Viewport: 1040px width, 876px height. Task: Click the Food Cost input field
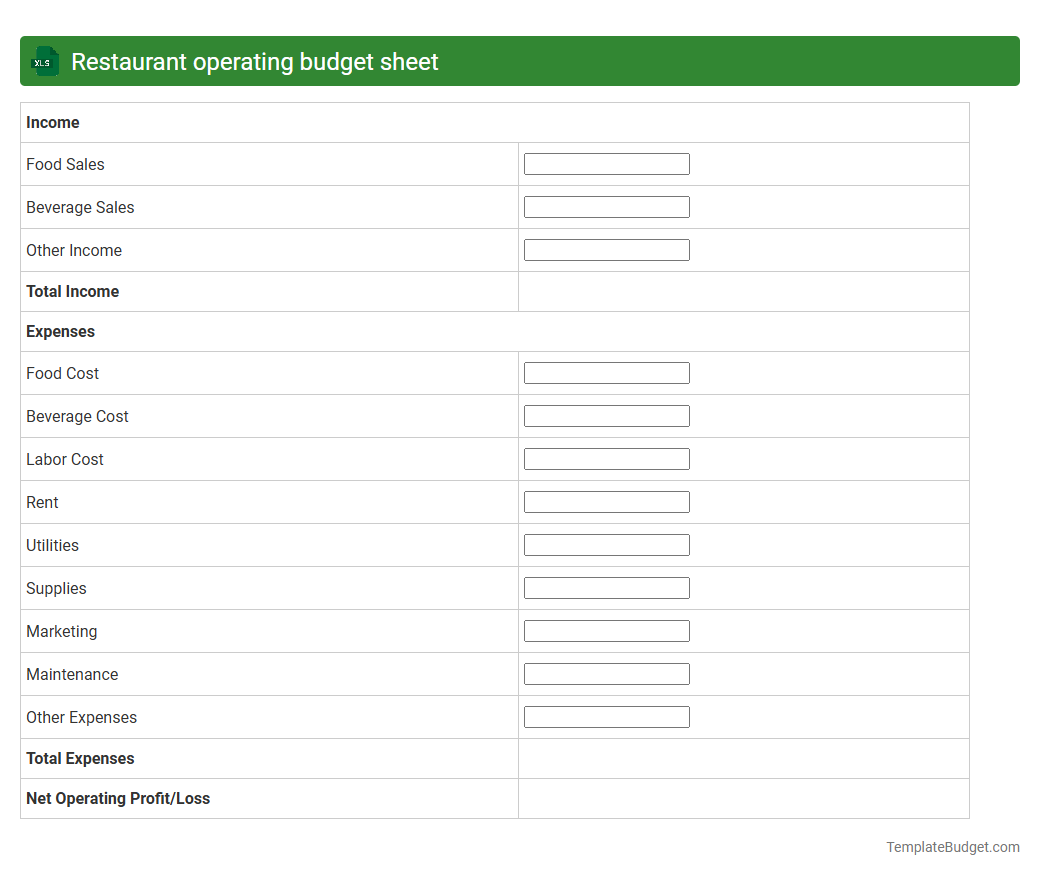[x=606, y=372]
